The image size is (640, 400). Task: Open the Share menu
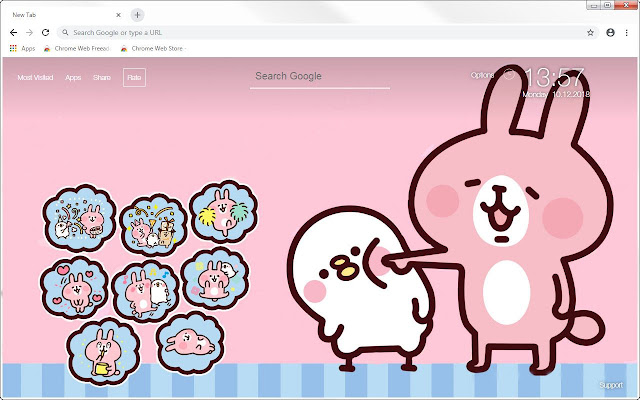[x=102, y=78]
